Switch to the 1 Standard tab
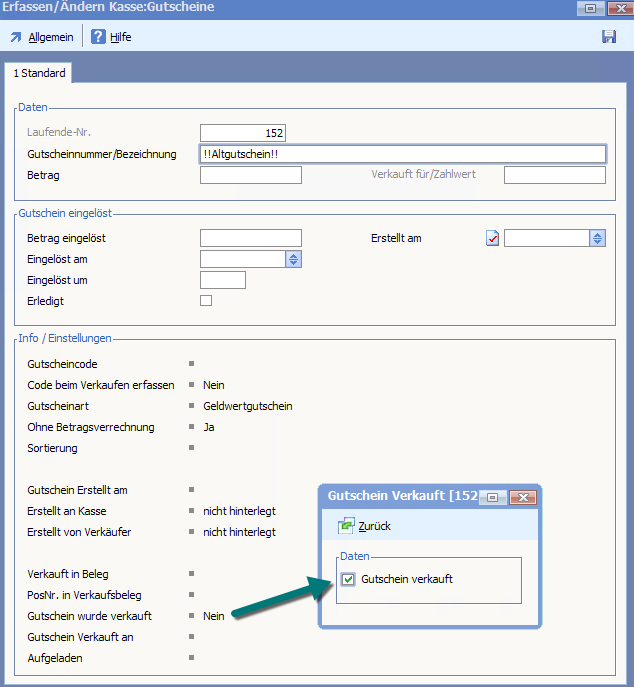634x687 pixels. coord(40,73)
